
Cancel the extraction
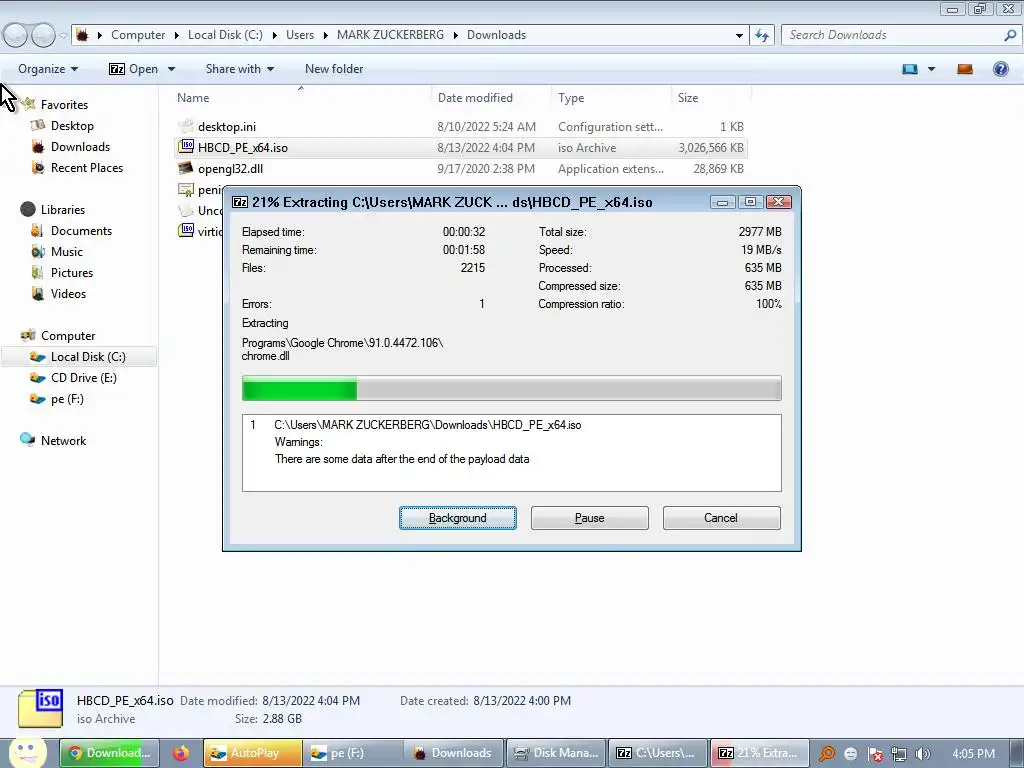tap(722, 518)
